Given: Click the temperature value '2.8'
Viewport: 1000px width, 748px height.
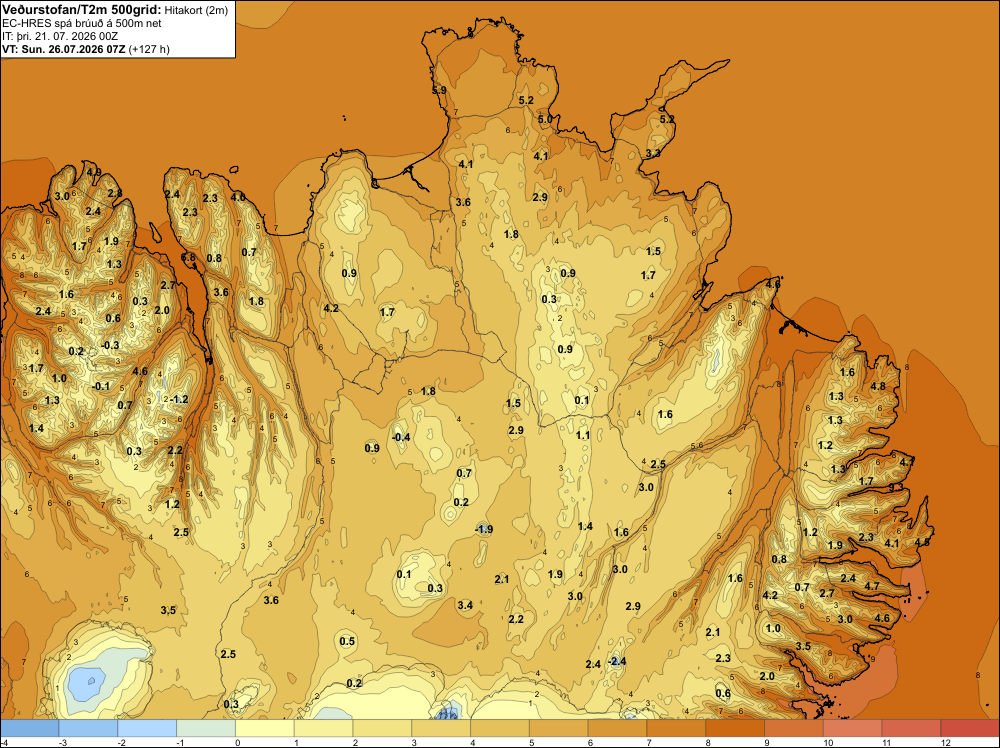Looking at the screenshot, I should click(x=115, y=193).
